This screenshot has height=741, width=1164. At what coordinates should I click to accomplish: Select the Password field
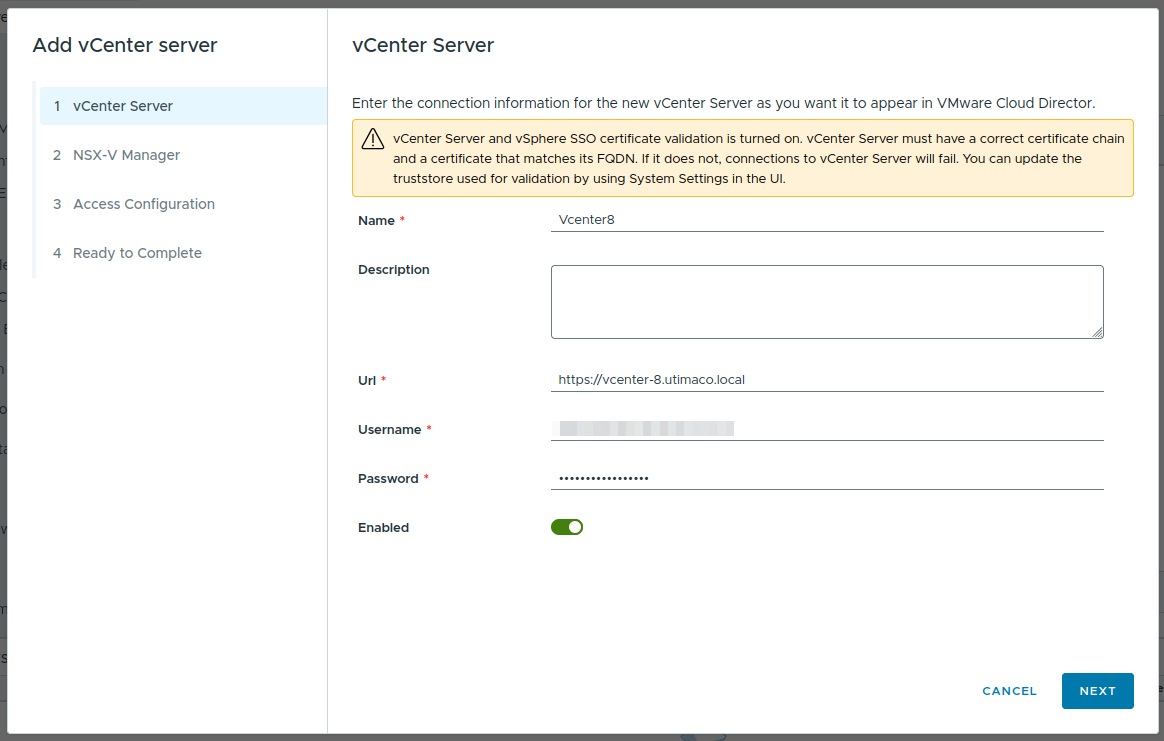(x=827, y=477)
